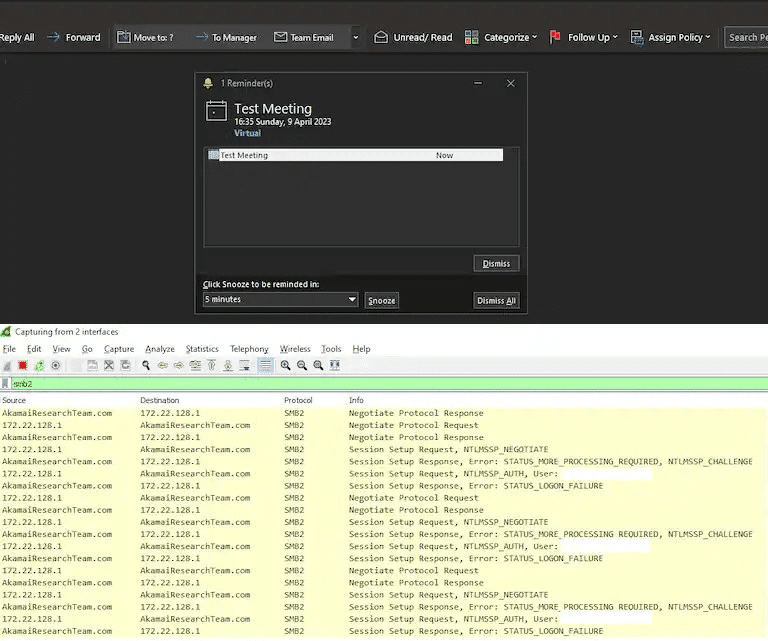Save the capture file in Wireshark toolbar
The height and width of the screenshot is (641, 768).
(92, 365)
